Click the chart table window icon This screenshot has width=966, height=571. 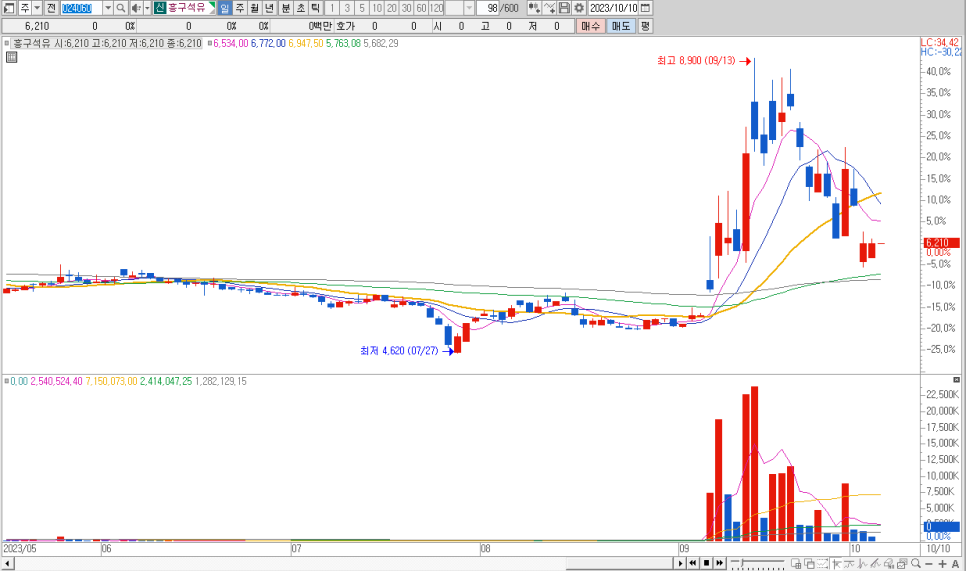point(796,563)
